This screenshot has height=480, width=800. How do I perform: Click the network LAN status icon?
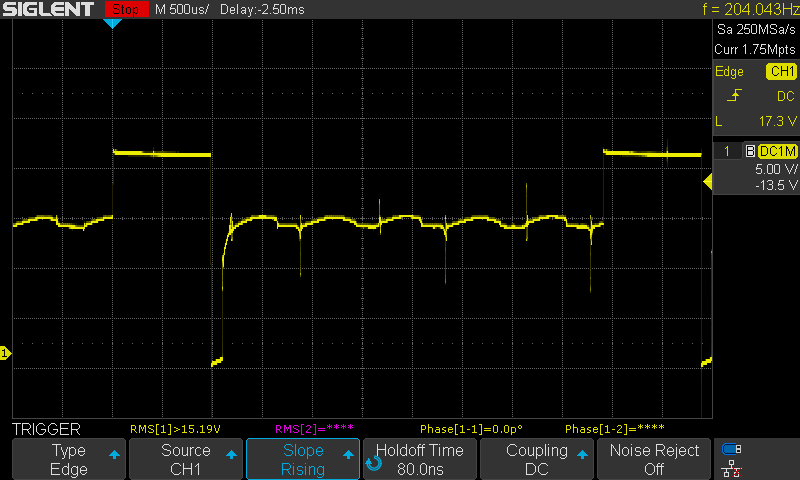(732, 469)
